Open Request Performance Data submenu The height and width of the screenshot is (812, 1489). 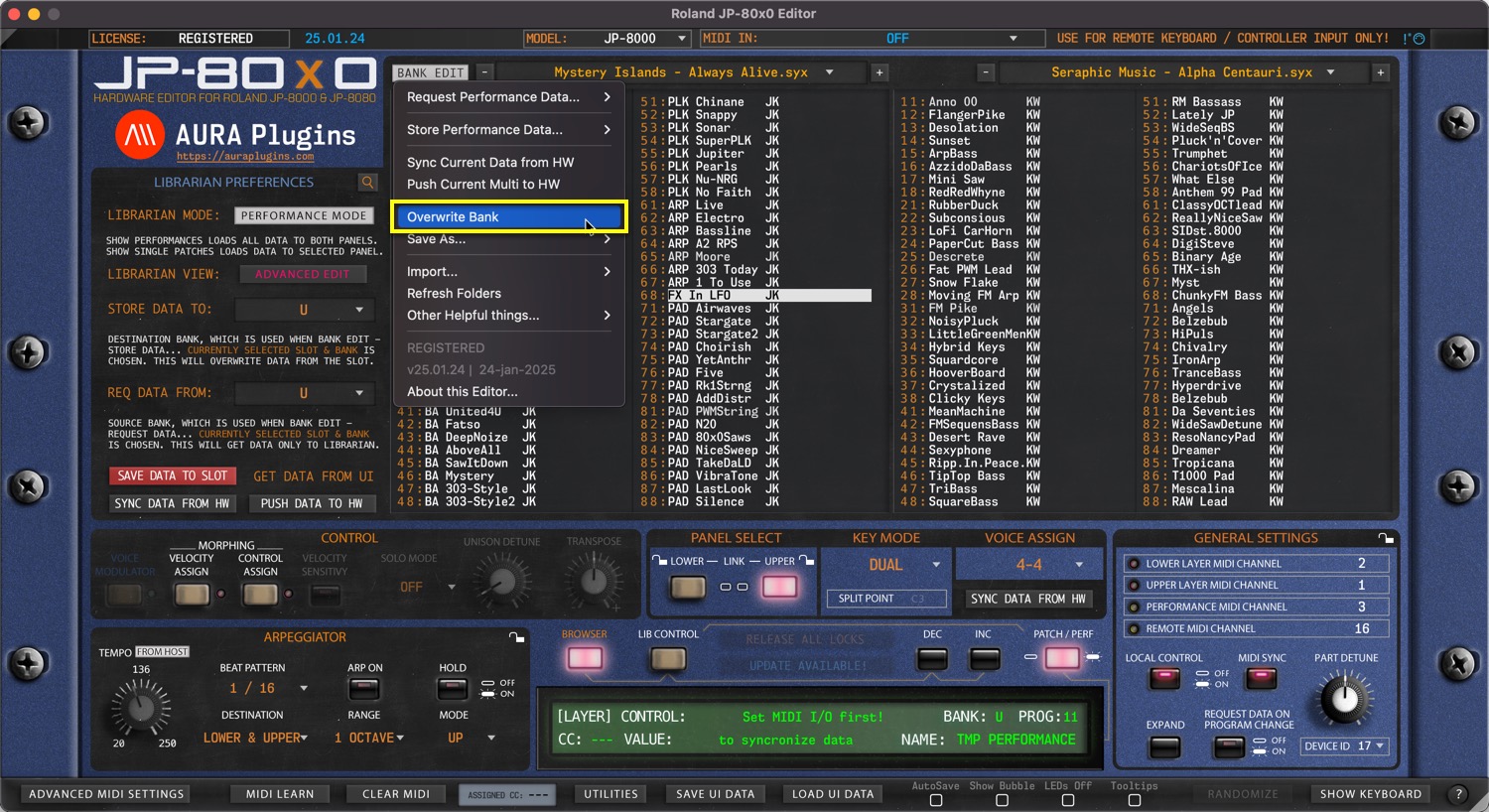(x=507, y=97)
